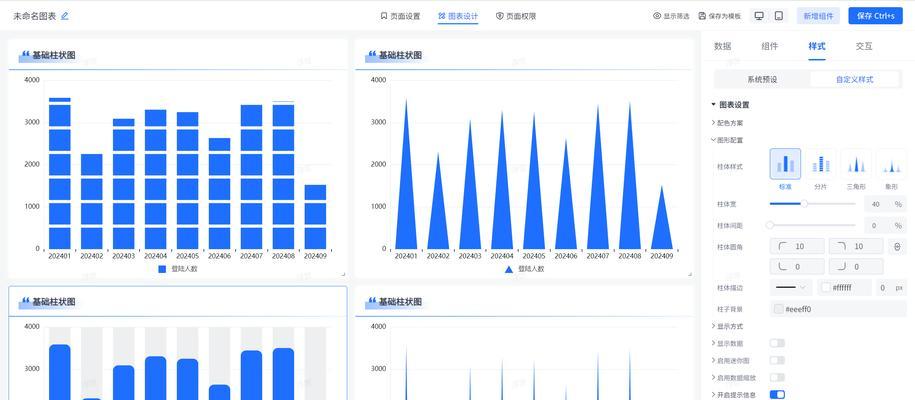This screenshot has height=400, width=915.
Task: Switch to tablet preview icon
Action: pyautogui.click(x=778, y=16)
